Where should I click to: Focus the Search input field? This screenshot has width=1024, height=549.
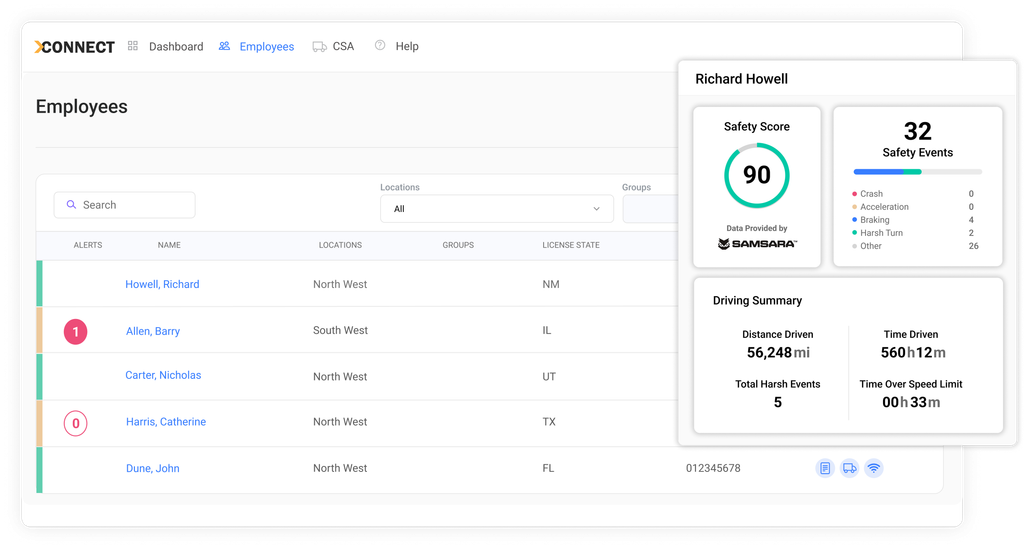pyautogui.click(x=124, y=205)
